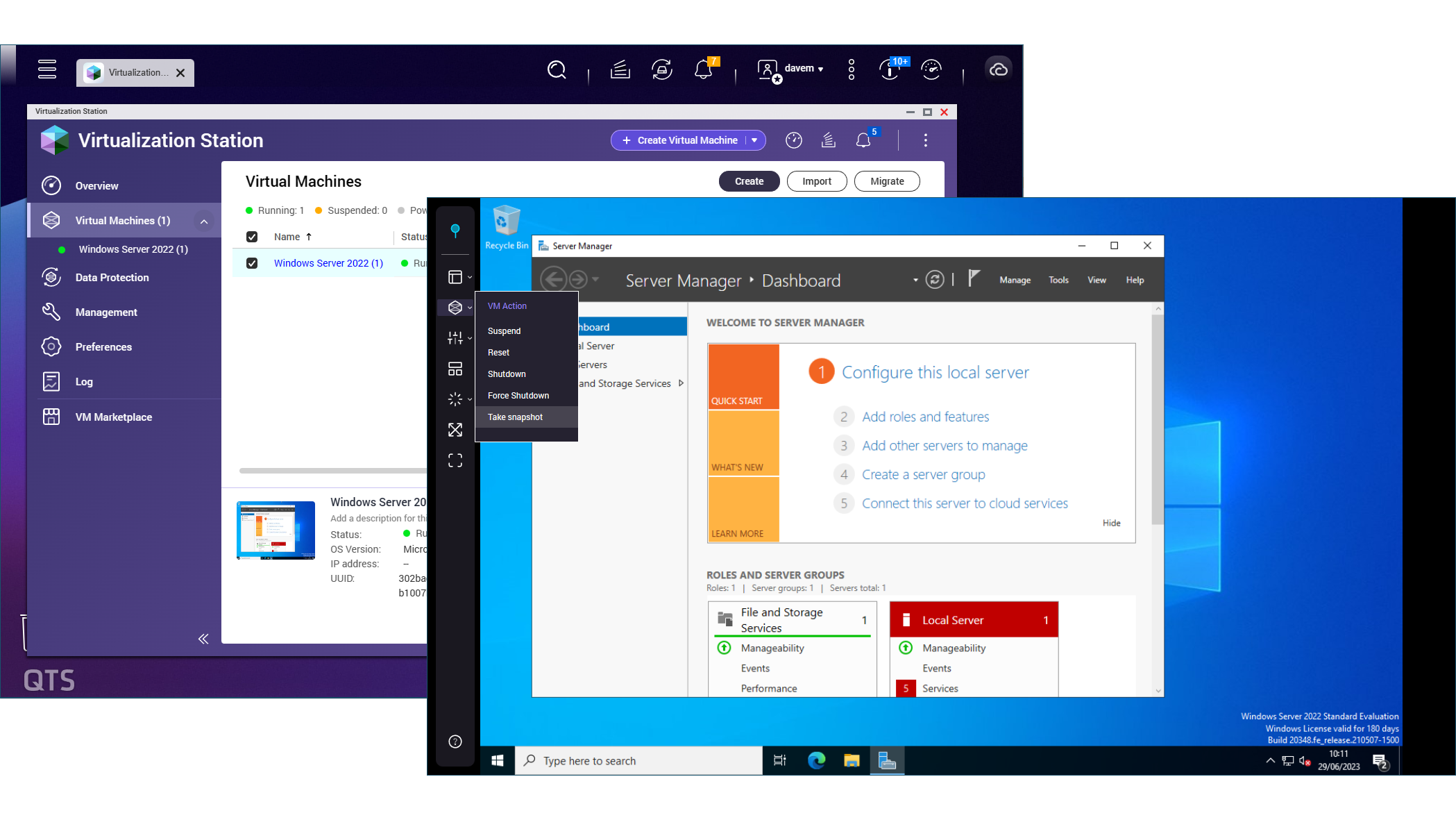Click the Windows taskbar search box
This screenshot has height=820, width=1456.
pos(638,760)
